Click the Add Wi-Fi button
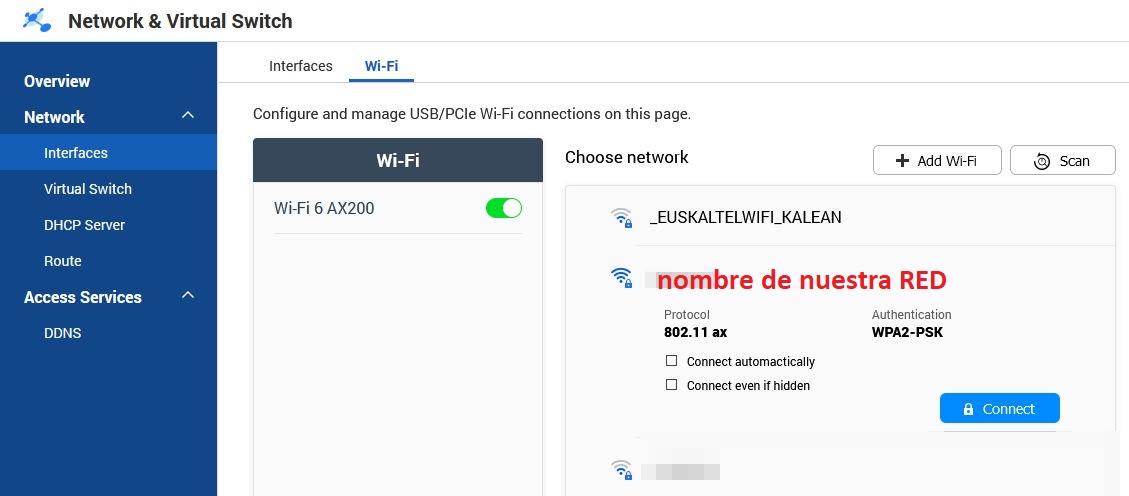This screenshot has width=1129, height=496. pyautogui.click(x=936, y=160)
